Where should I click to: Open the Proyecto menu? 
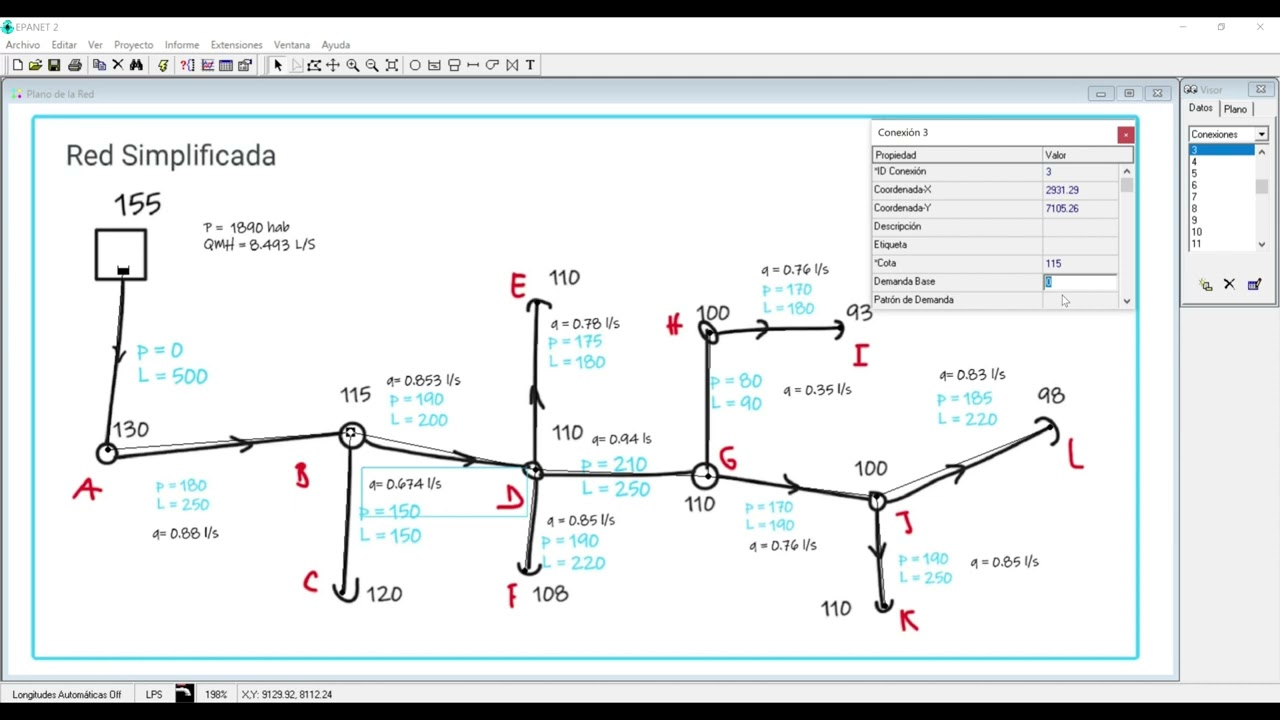[x=133, y=45]
